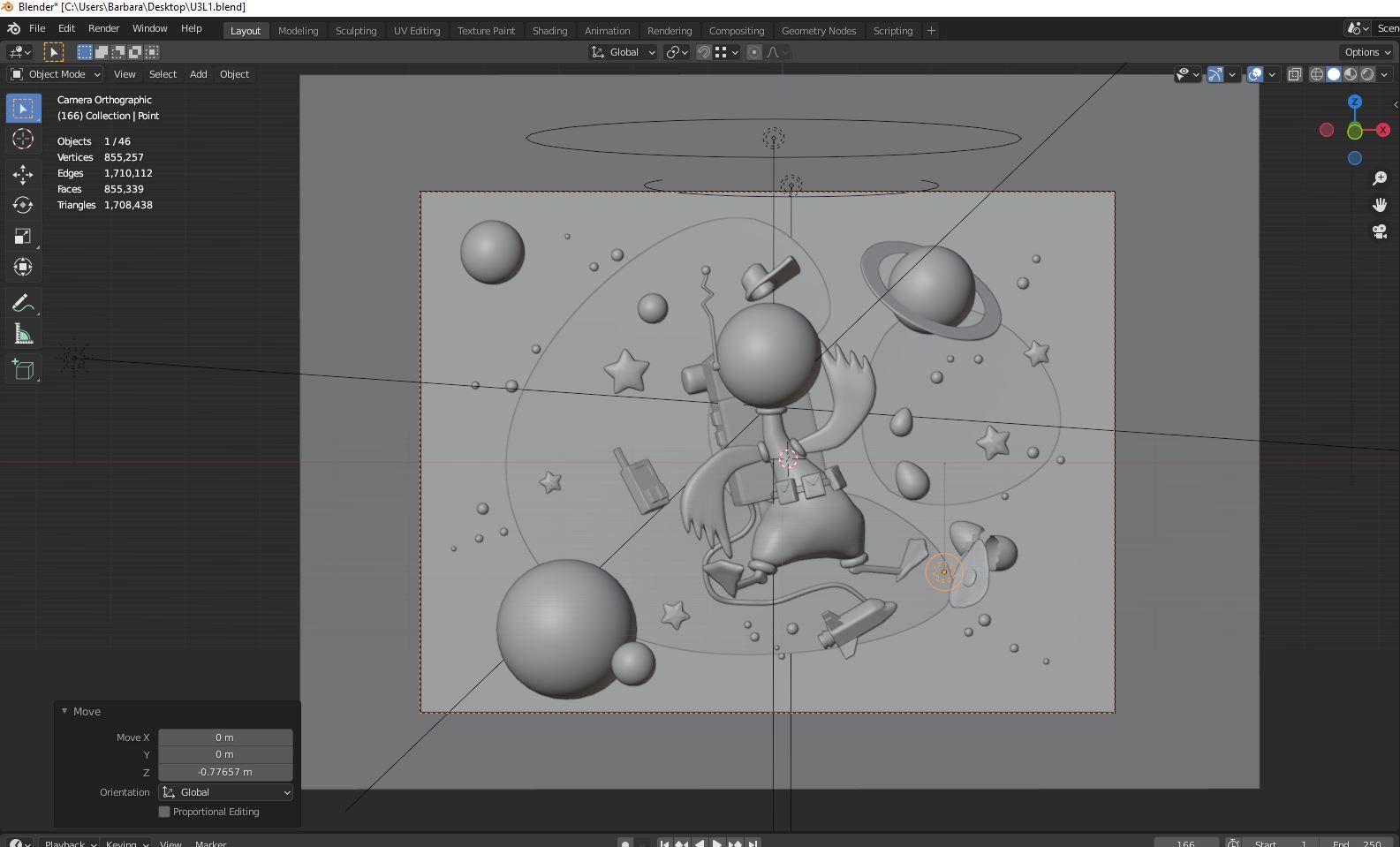Open snapping options dropdown

tap(726, 52)
